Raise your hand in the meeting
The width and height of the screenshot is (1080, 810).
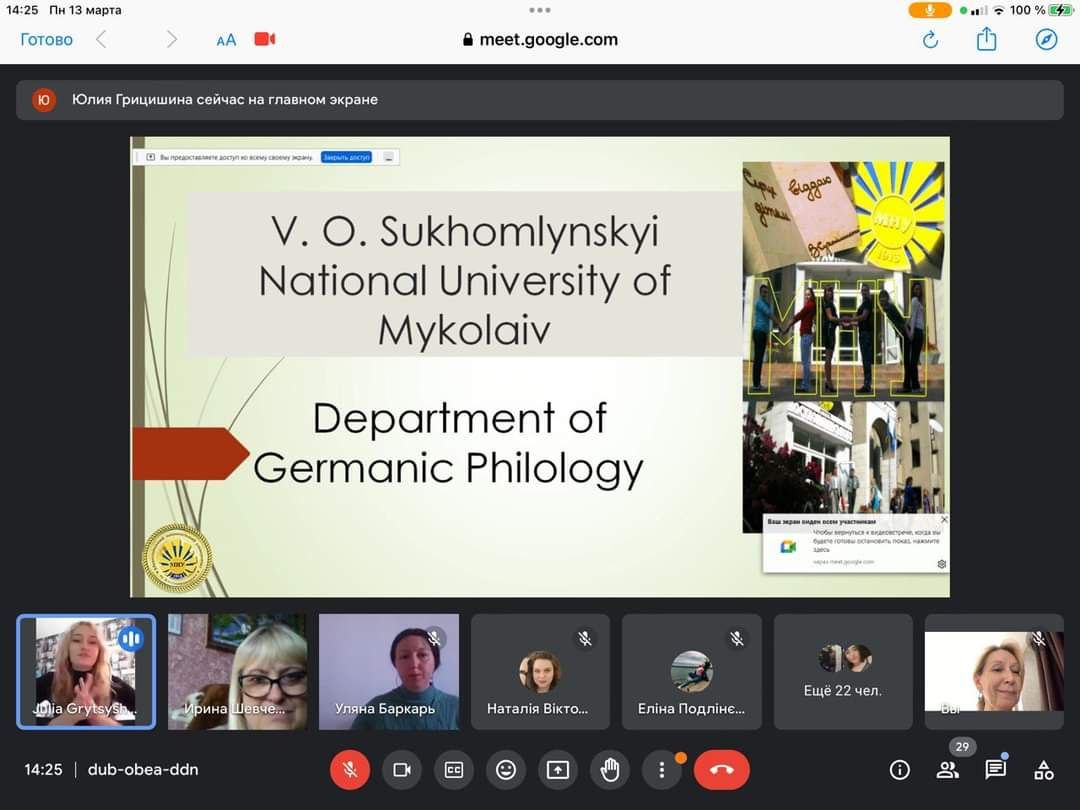click(x=610, y=770)
